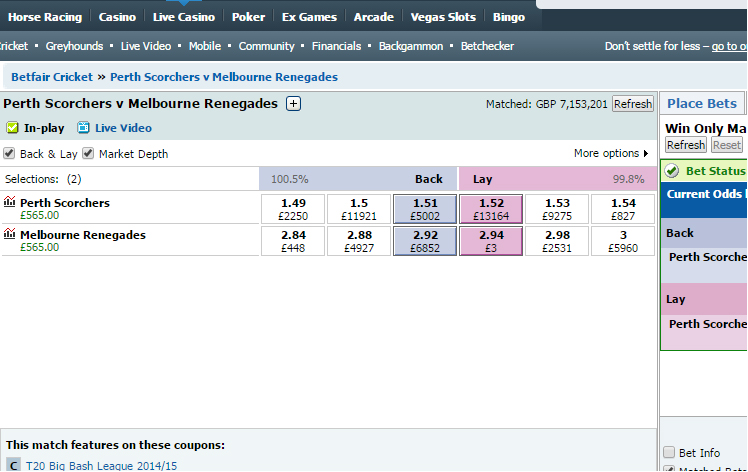Back Melbourne Renegades at 2.92
This screenshot has height=472, width=748.
point(425,241)
